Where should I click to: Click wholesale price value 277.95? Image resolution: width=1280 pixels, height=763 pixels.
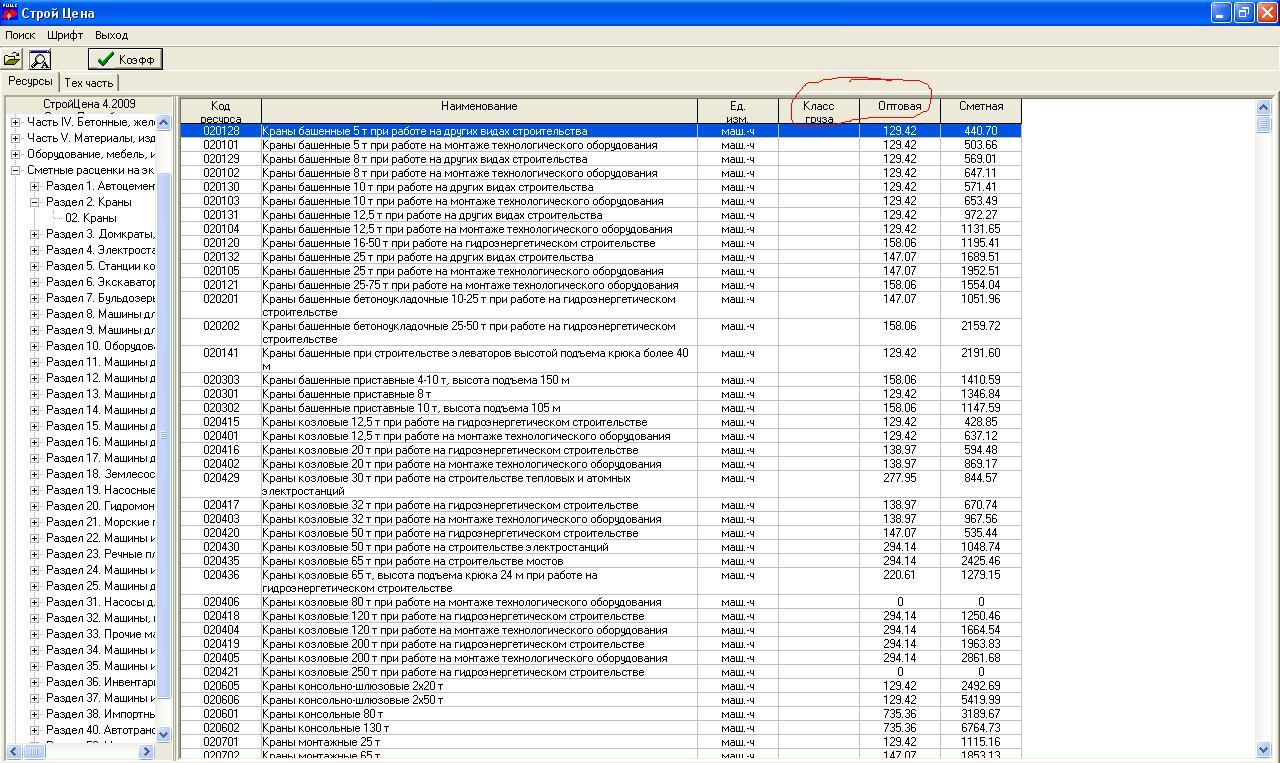pos(900,478)
